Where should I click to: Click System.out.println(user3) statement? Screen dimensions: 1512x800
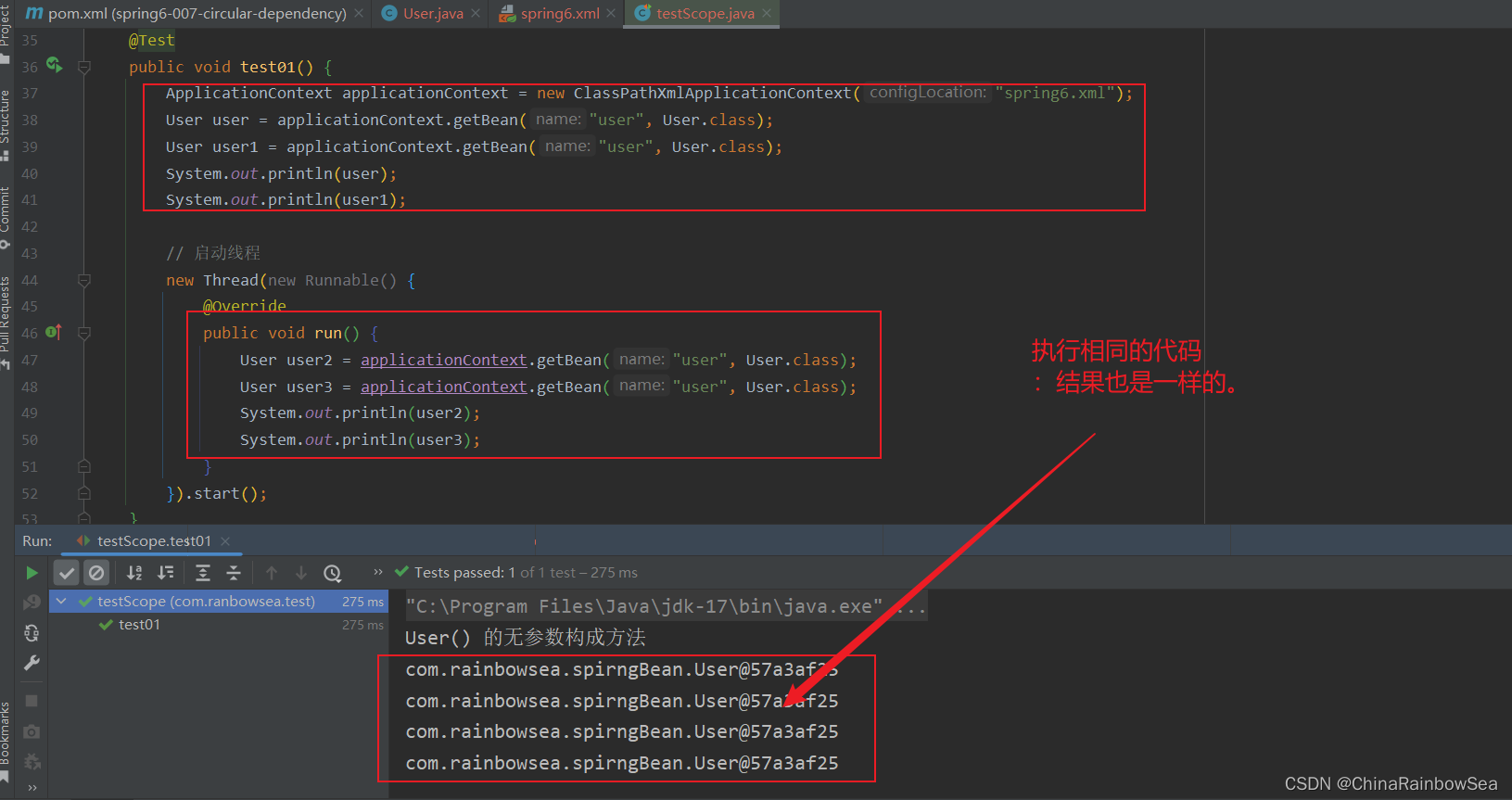pos(360,439)
